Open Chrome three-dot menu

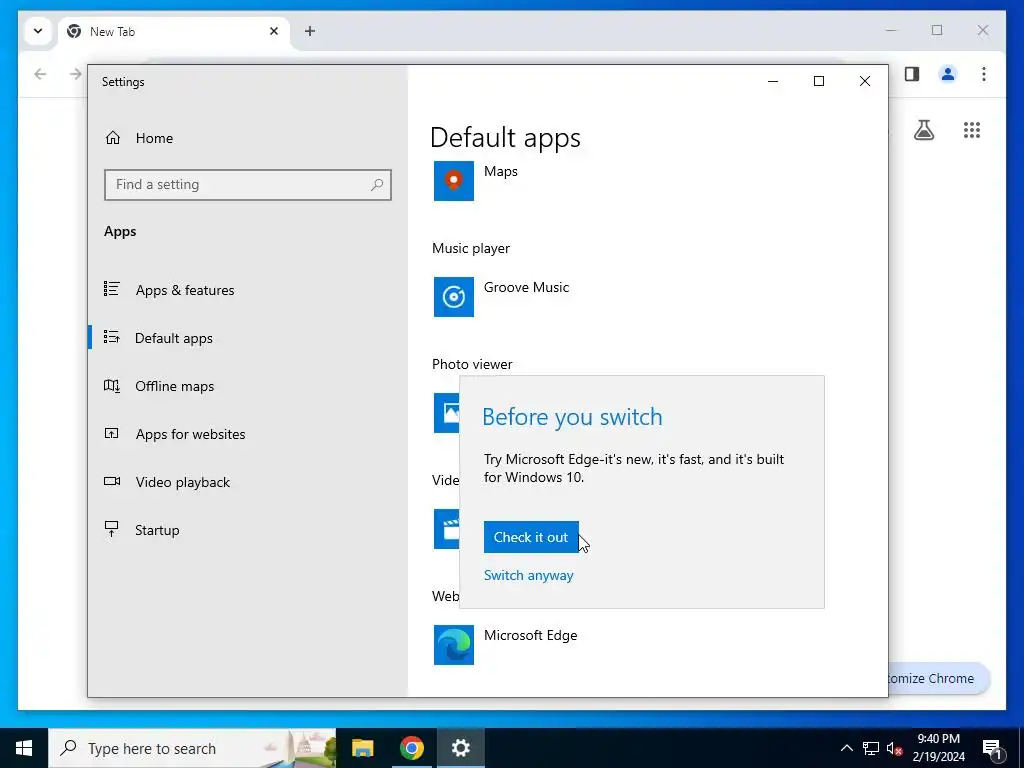point(984,74)
